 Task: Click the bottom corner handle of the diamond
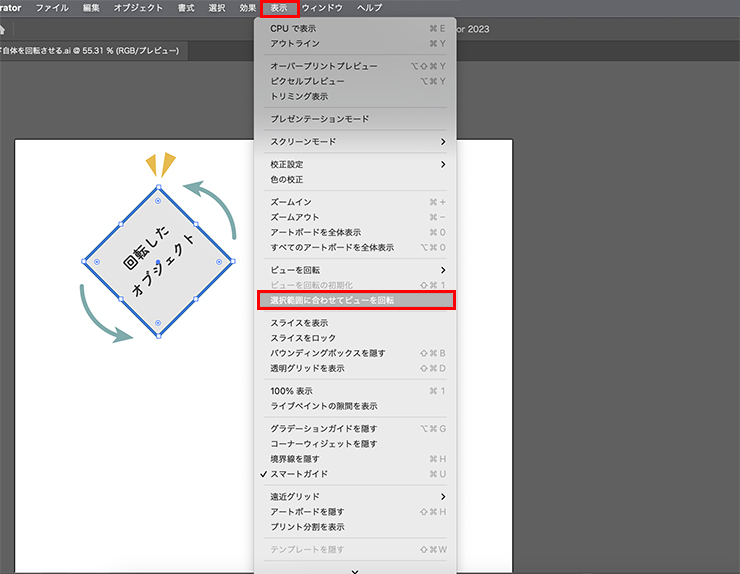click(x=158, y=336)
